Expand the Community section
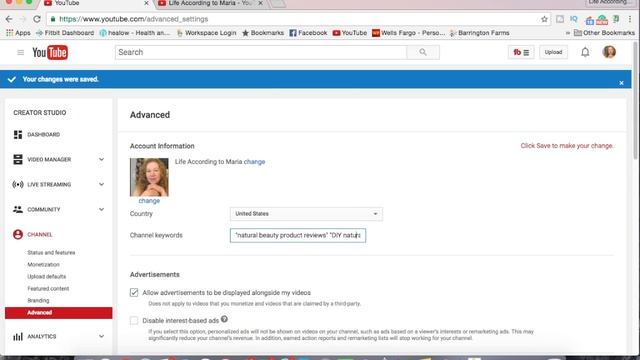 pos(101,209)
